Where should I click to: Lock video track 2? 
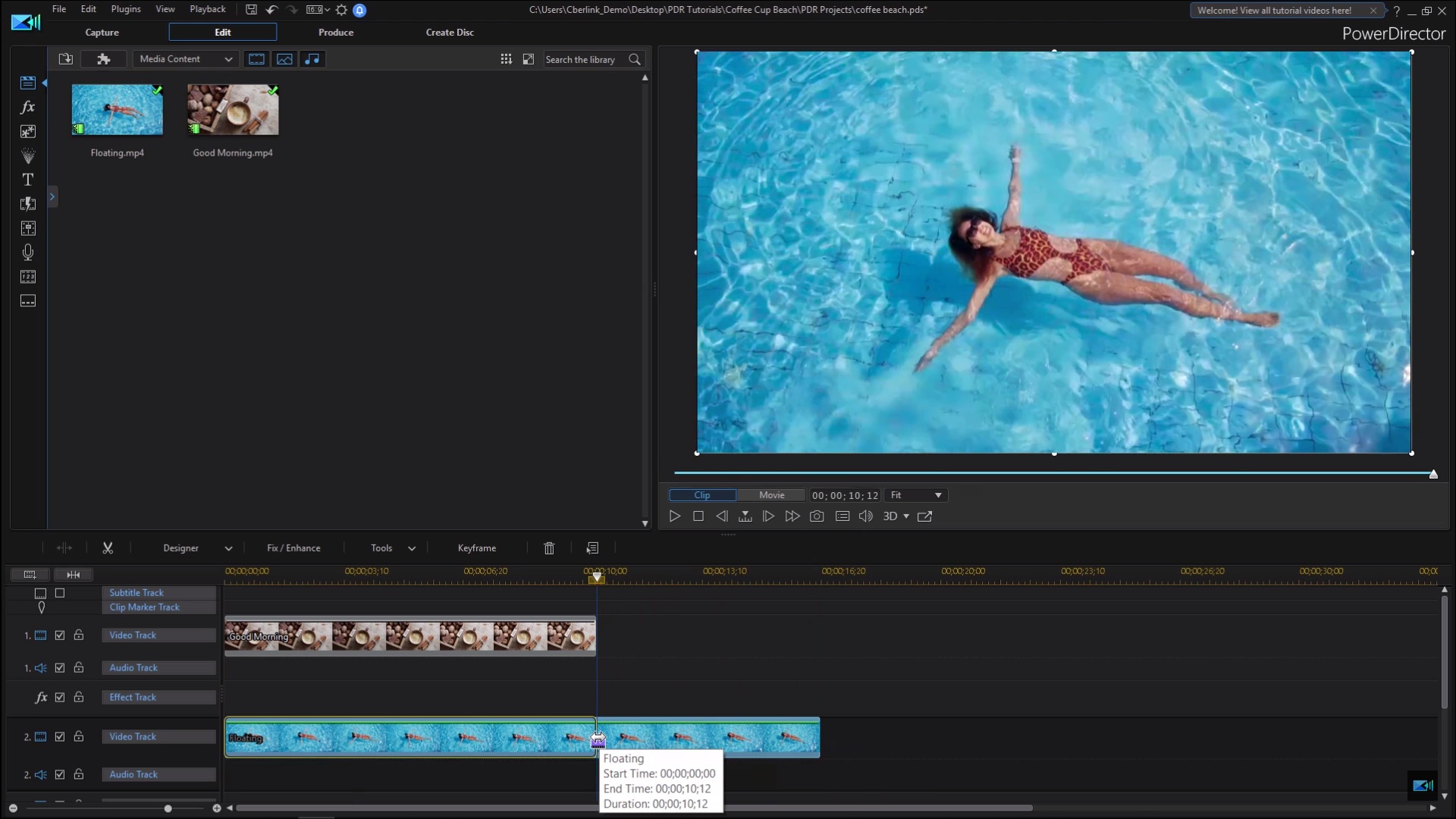(79, 736)
